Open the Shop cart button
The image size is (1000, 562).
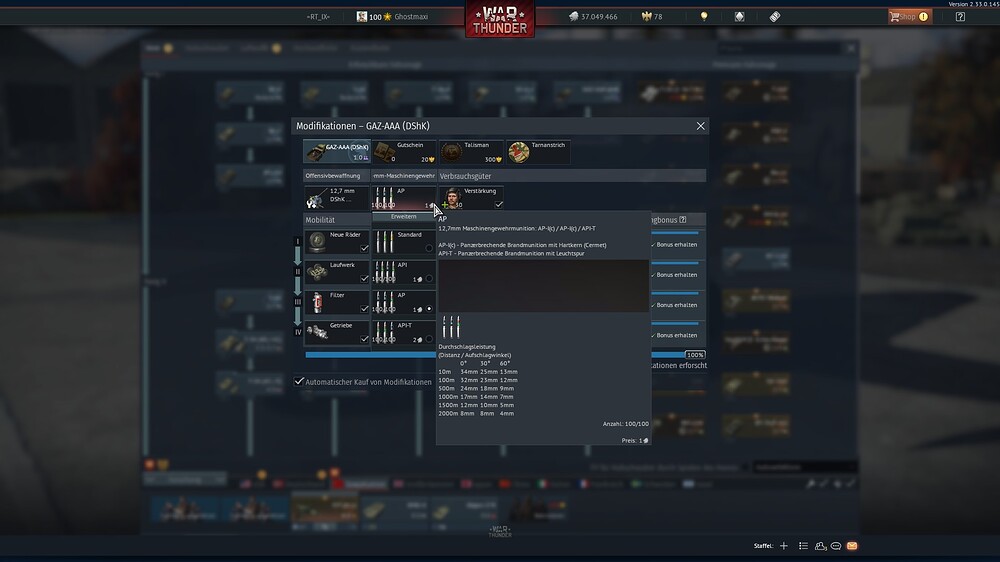pyautogui.click(x=909, y=17)
